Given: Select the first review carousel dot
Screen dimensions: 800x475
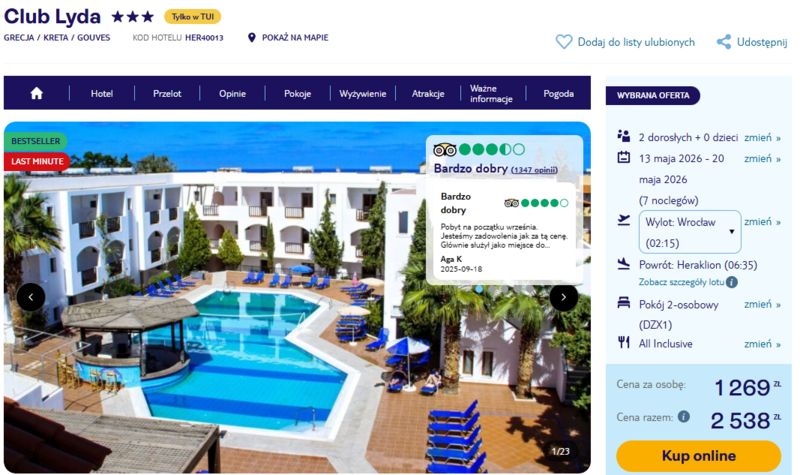Looking at the screenshot, I should click(x=479, y=289).
